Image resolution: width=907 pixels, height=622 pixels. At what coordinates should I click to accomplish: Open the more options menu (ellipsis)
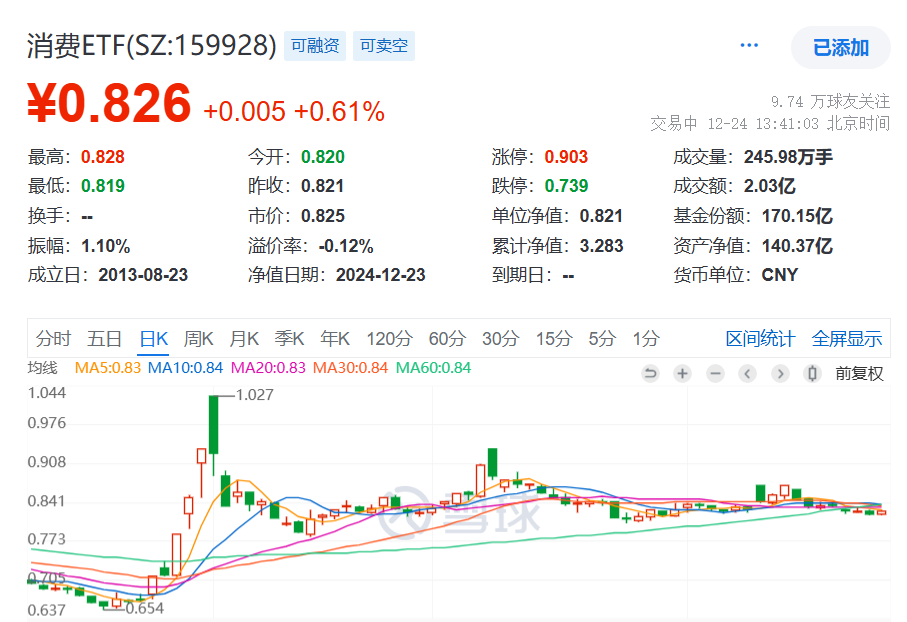tap(748, 45)
